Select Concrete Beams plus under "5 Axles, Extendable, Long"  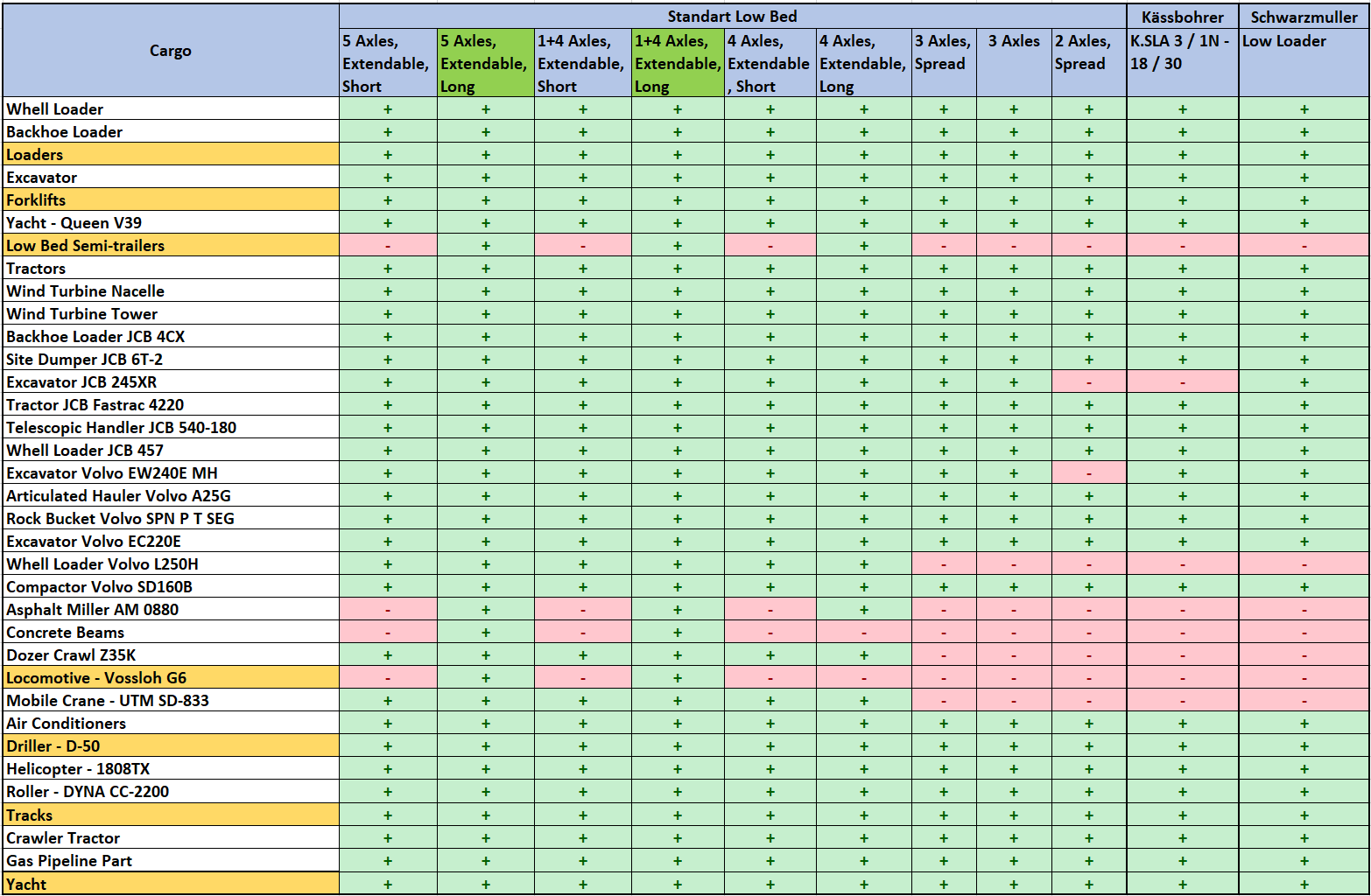pyautogui.click(x=486, y=633)
